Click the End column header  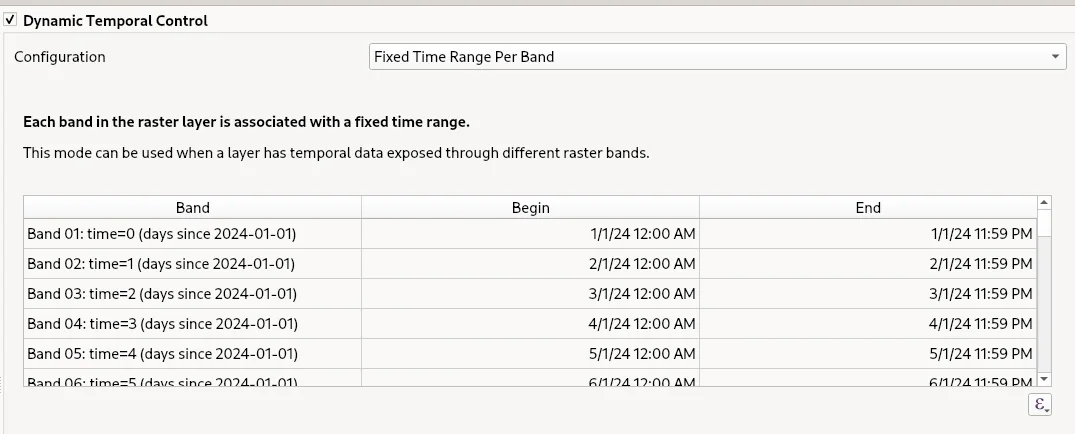pyautogui.click(x=868, y=207)
